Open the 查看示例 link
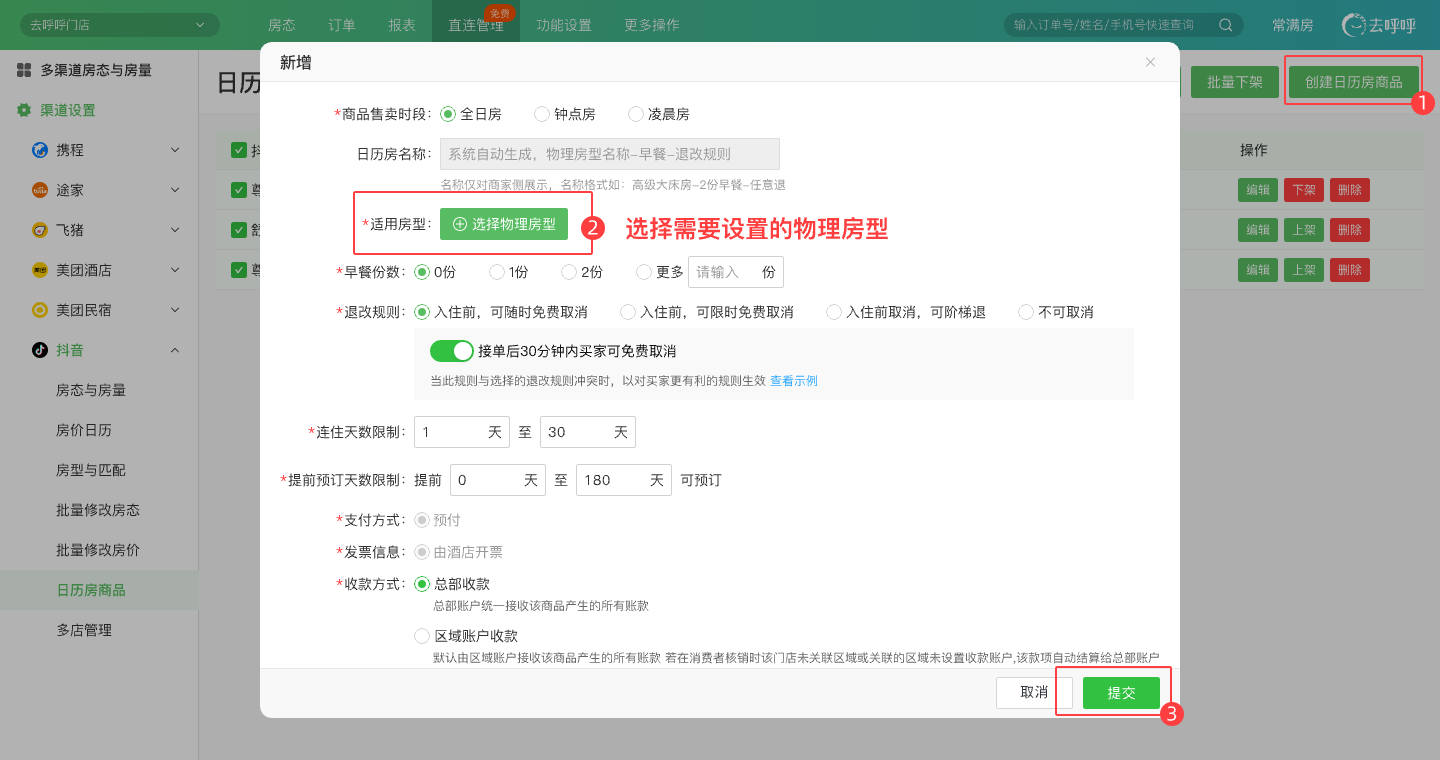Image resolution: width=1440 pixels, height=760 pixels. point(794,381)
